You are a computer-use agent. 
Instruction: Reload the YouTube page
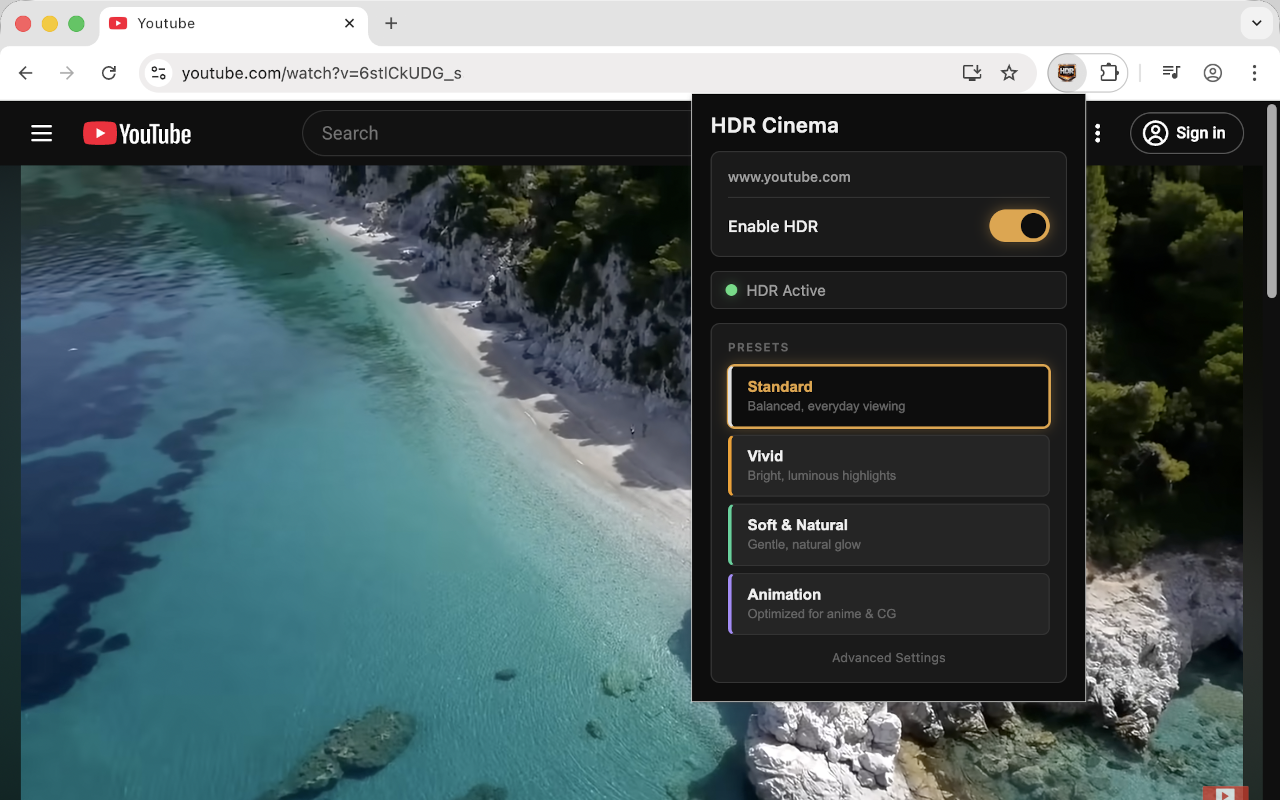[109, 73]
